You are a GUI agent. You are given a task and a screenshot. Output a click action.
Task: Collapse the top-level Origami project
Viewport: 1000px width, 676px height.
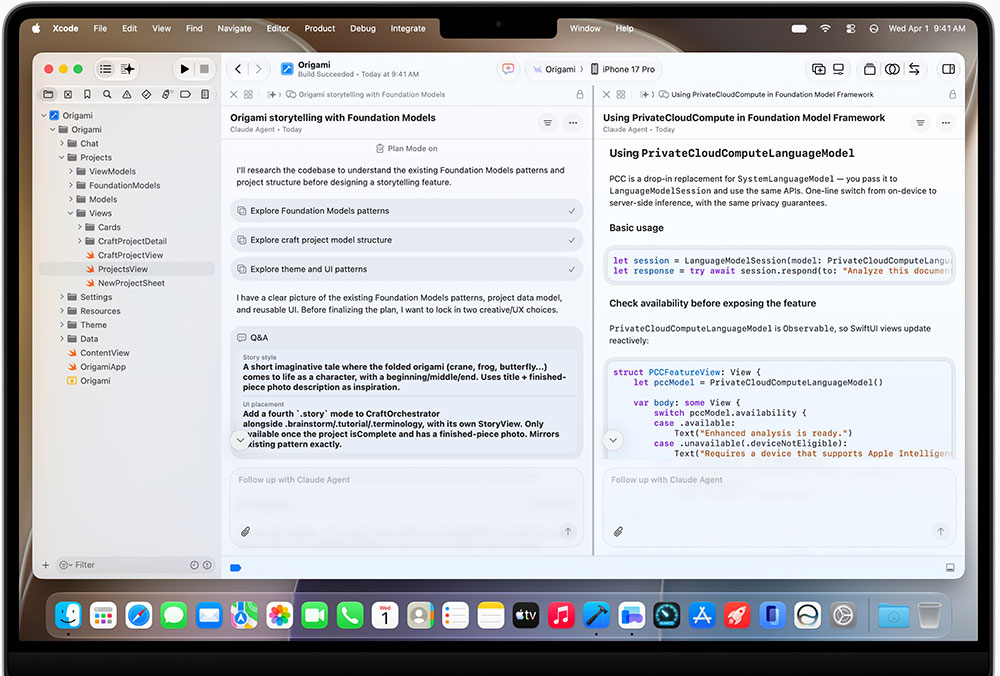pos(44,115)
